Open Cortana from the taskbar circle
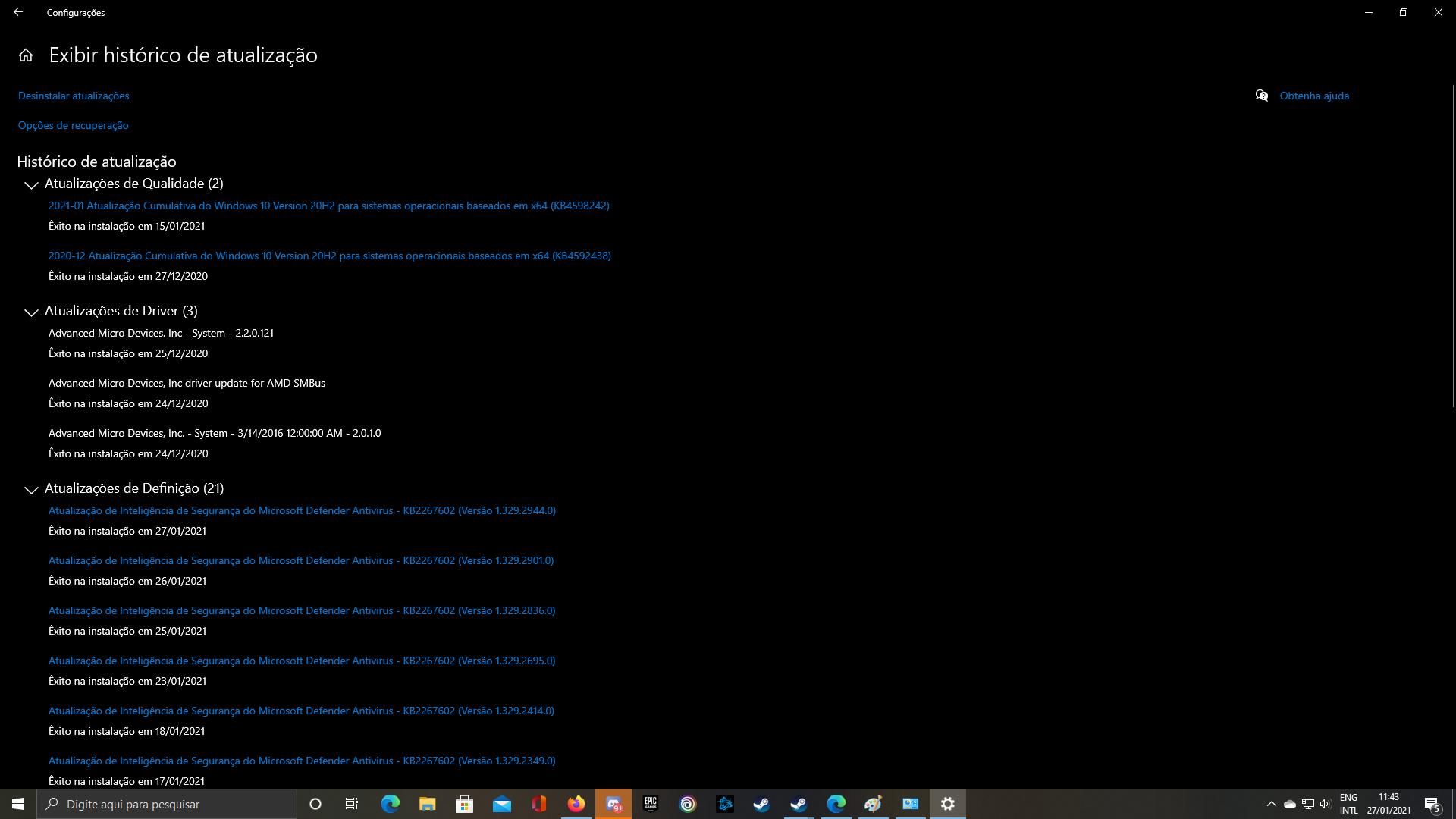Image resolution: width=1456 pixels, height=819 pixels. (x=315, y=804)
